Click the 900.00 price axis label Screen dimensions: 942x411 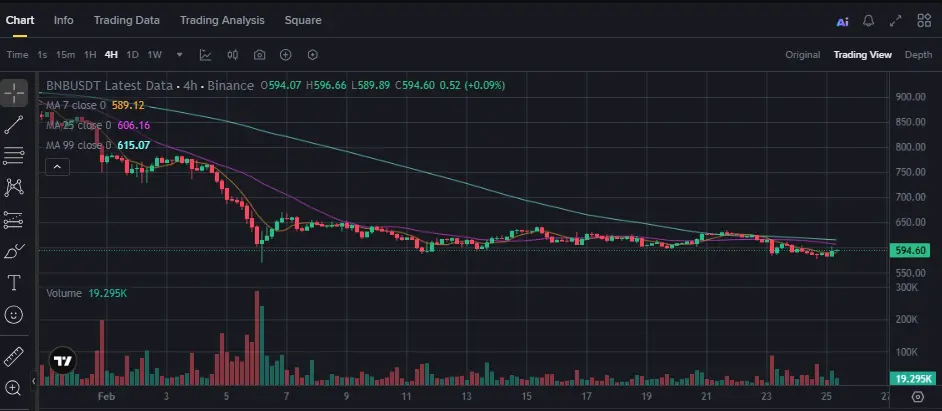point(910,96)
